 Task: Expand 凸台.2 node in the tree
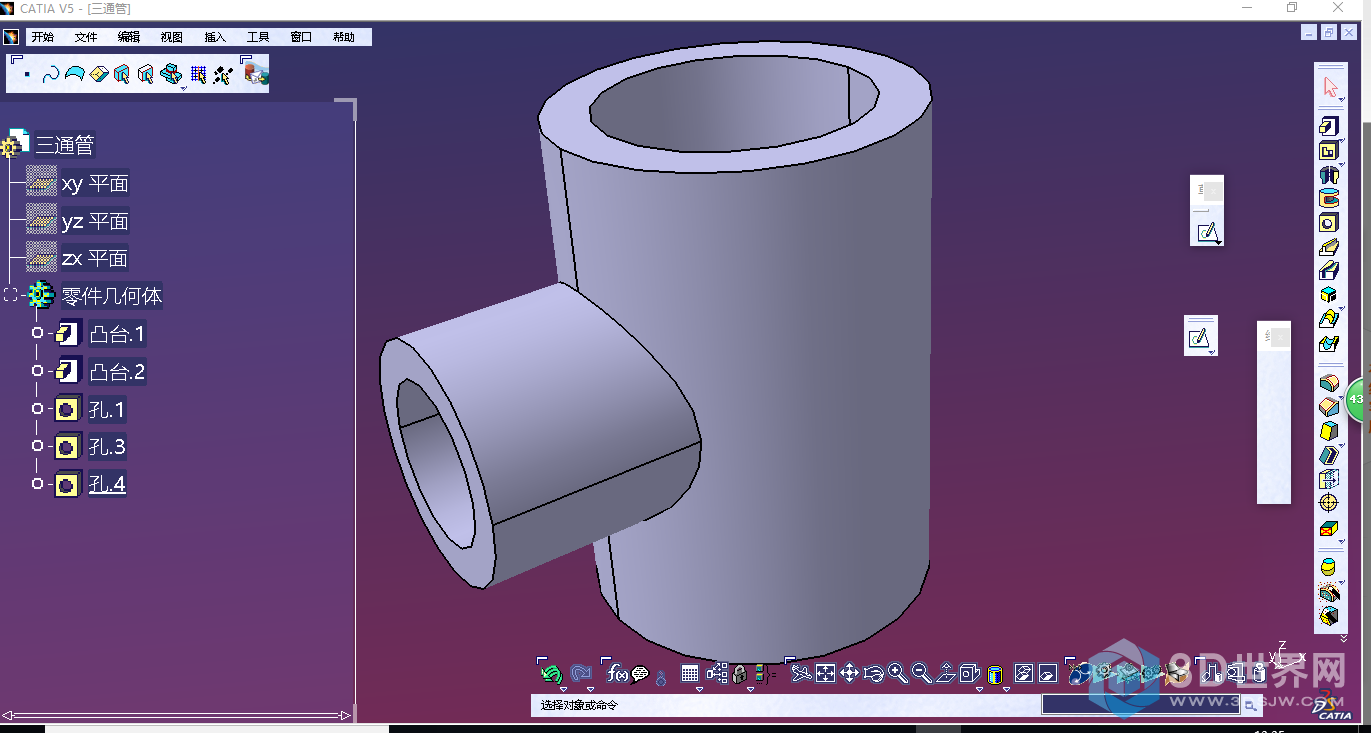point(37,371)
